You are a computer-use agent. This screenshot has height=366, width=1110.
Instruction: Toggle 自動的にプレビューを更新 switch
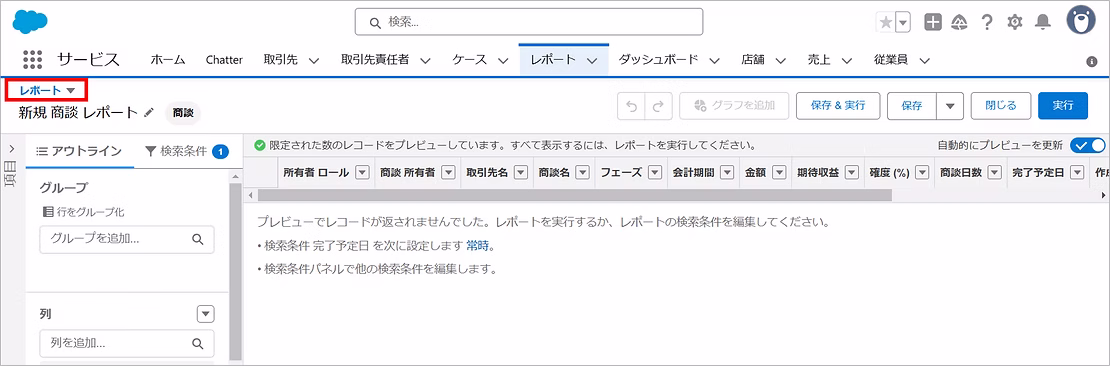[x=1087, y=145]
